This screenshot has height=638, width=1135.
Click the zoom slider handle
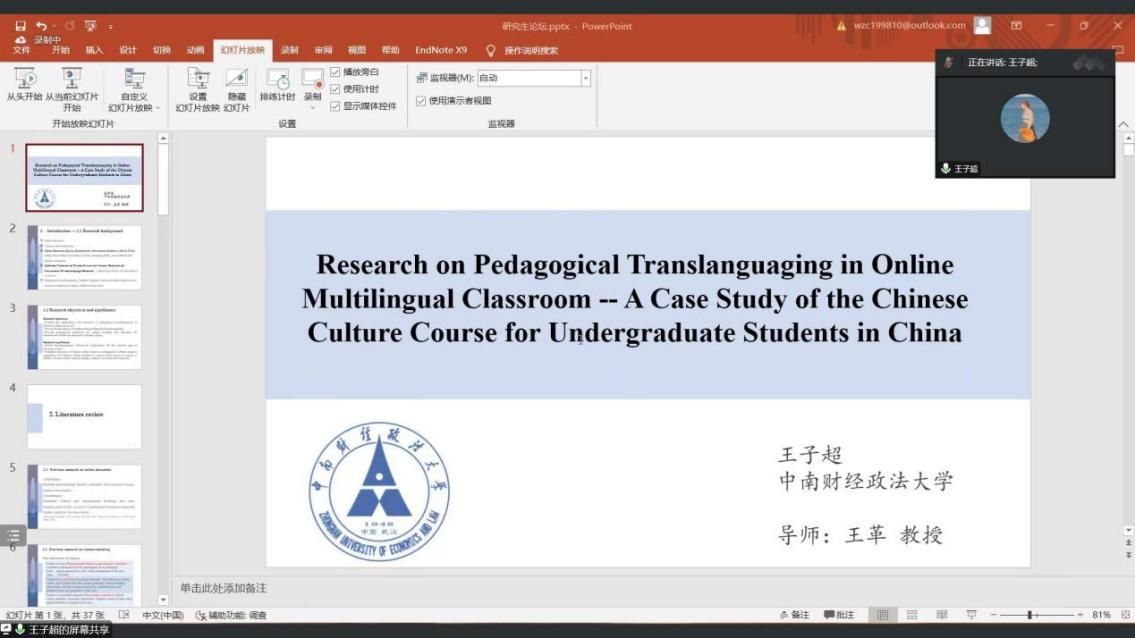[1029, 615]
